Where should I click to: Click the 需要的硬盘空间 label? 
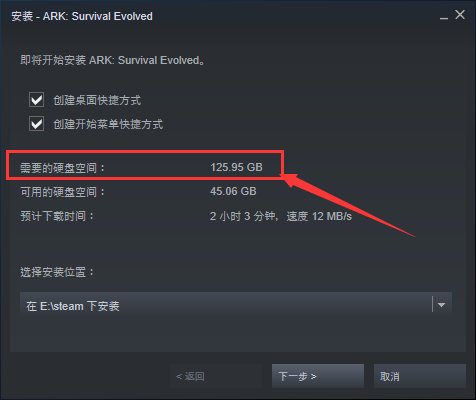pos(62,168)
